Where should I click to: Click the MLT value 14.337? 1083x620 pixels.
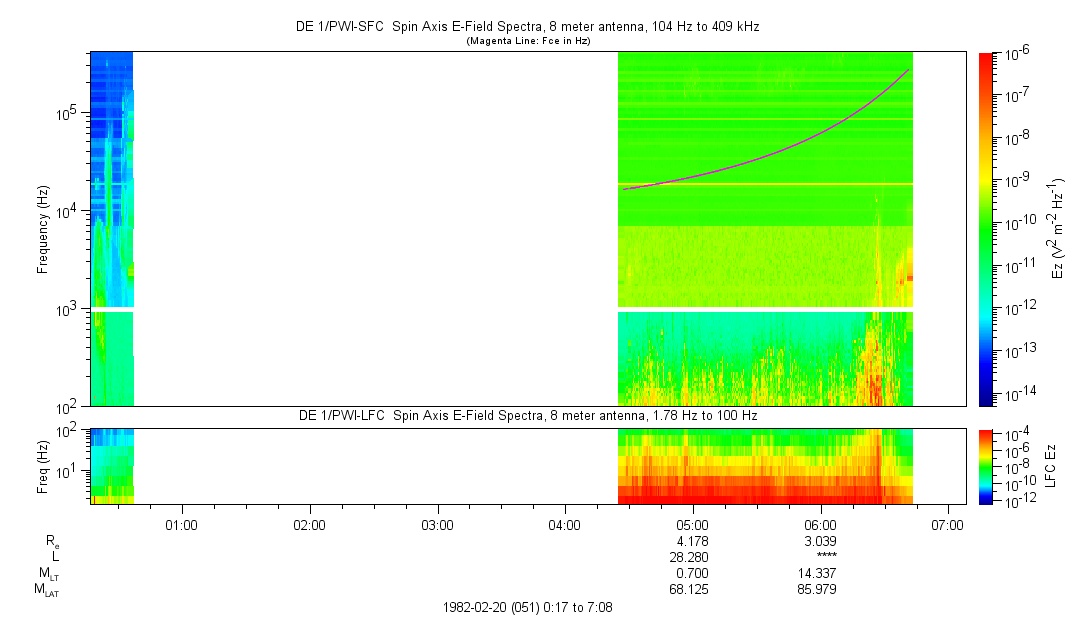[820, 573]
